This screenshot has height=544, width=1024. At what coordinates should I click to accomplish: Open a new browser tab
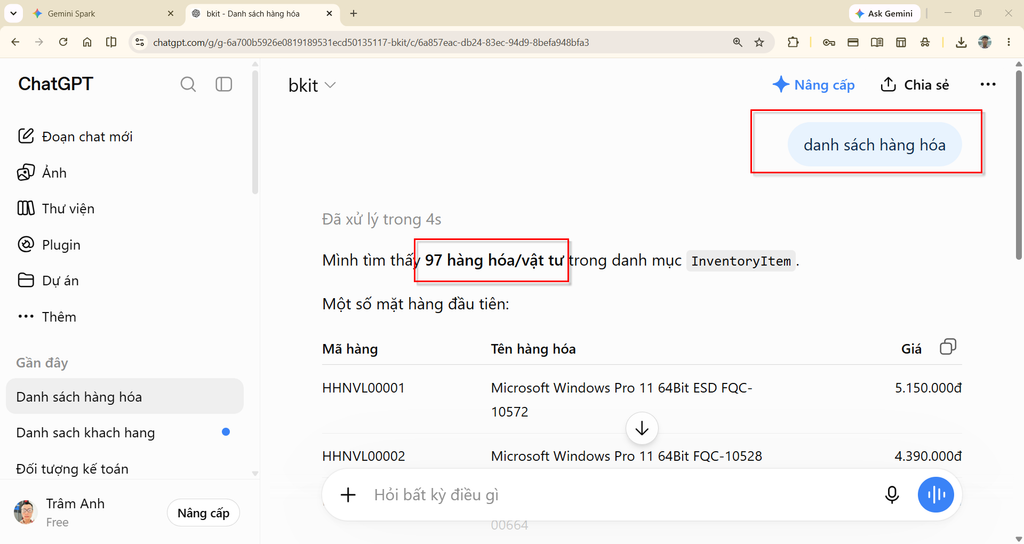[353, 13]
